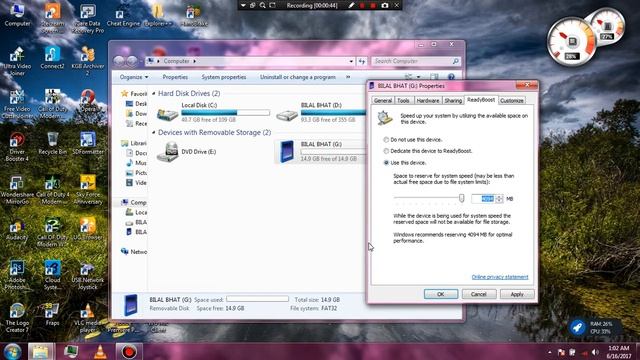Open the recording bar dropdown arrow

tap(243, 5)
